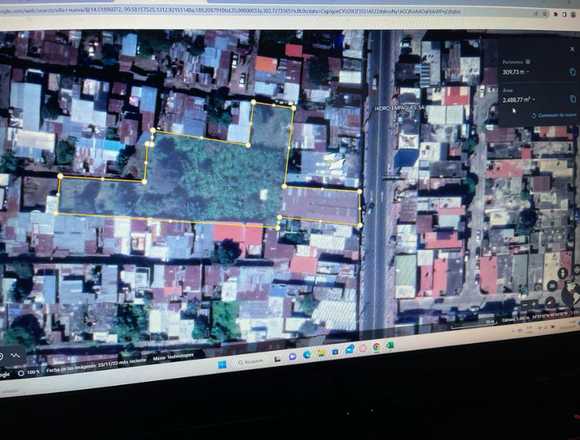This screenshot has width=580, height=440.
Task: Click the info icon beside Perimeter label
Action: point(528,62)
